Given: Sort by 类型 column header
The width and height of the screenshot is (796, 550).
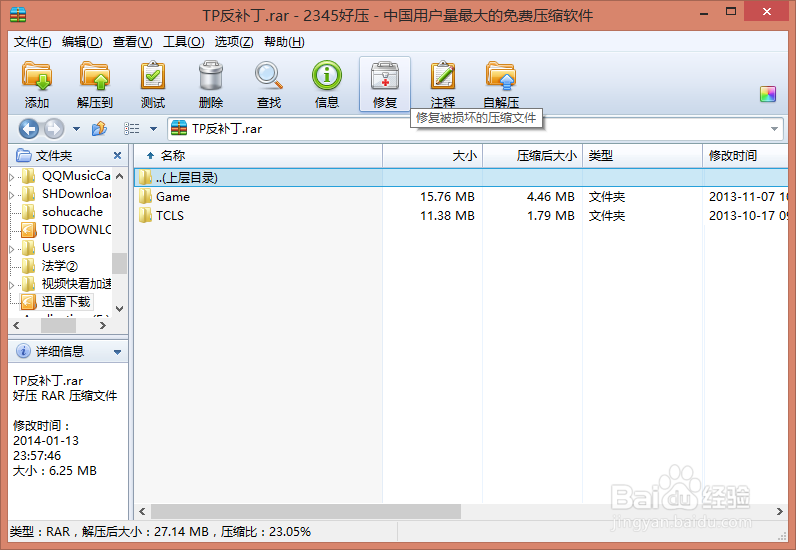Looking at the screenshot, I should coord(642,155).
